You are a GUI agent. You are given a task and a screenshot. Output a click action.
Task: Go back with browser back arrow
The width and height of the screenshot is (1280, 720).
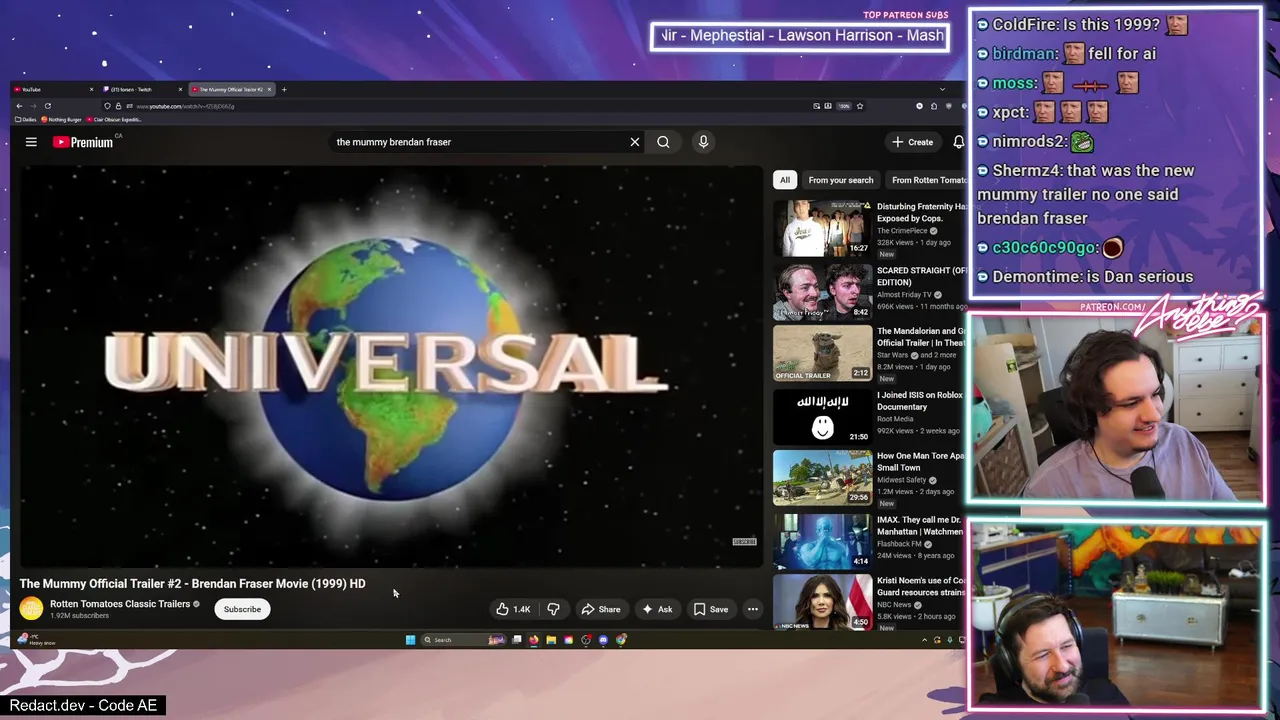[x=19, y=106]
